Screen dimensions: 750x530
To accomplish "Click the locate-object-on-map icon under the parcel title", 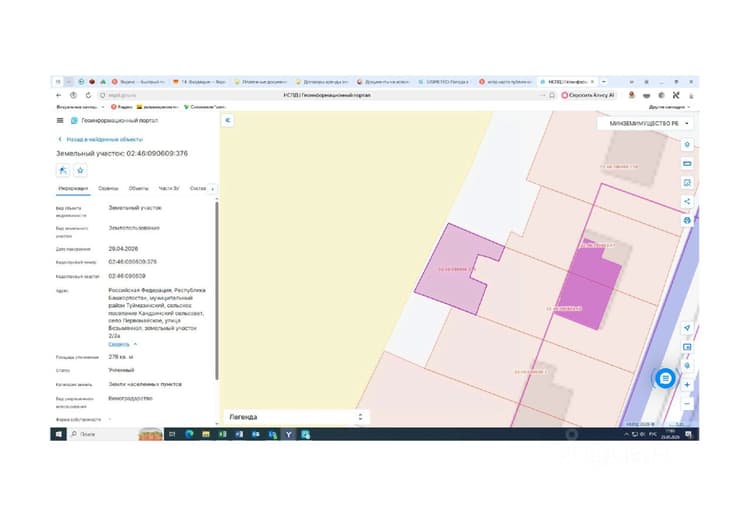I will [x=63, y=170].
